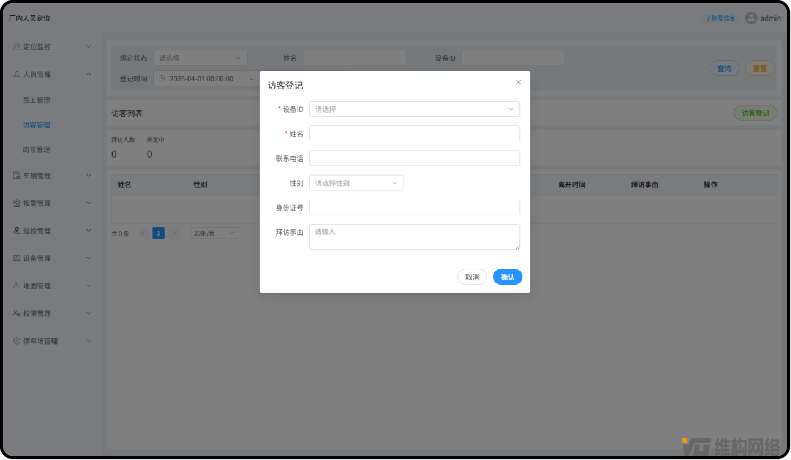Close the 访客登记 dialog with the X icon
Image resolution: width=791 pixels, height=460 pixels.
(x=518, y=82)
